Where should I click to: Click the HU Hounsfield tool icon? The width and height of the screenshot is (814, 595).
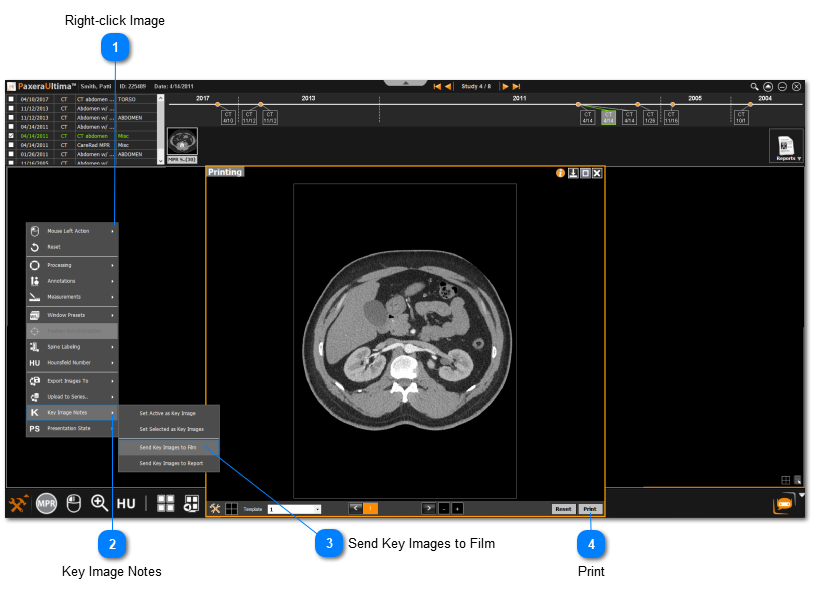(x=126, y=503)
